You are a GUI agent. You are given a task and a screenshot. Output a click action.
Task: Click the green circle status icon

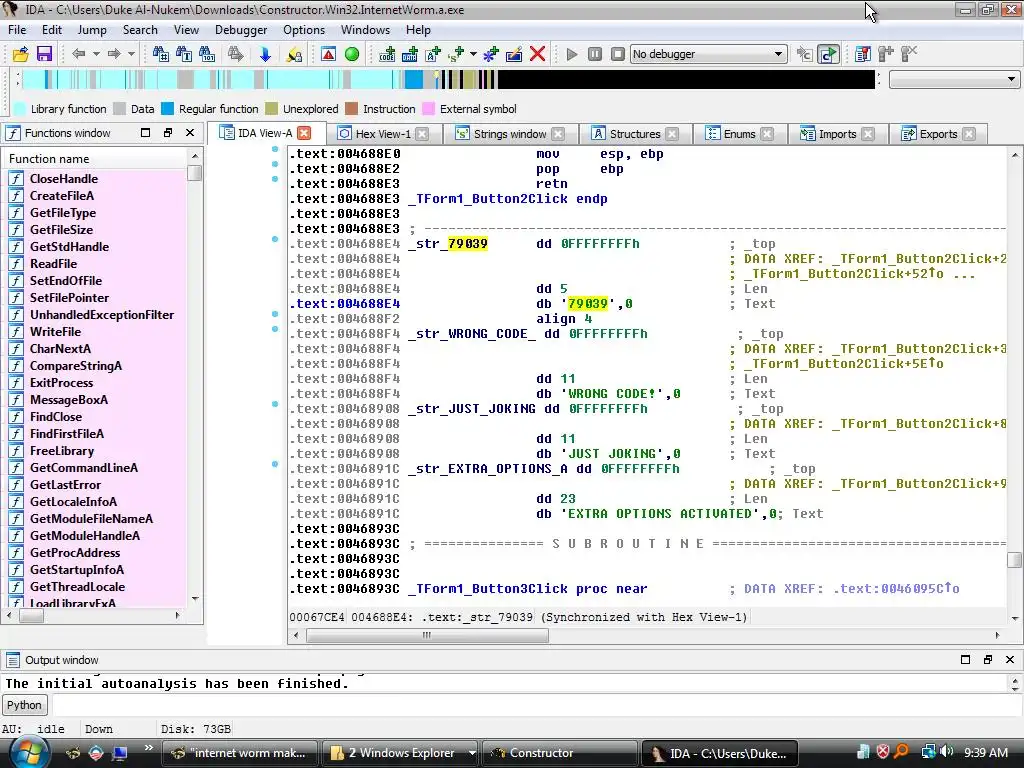pos(352,54)
